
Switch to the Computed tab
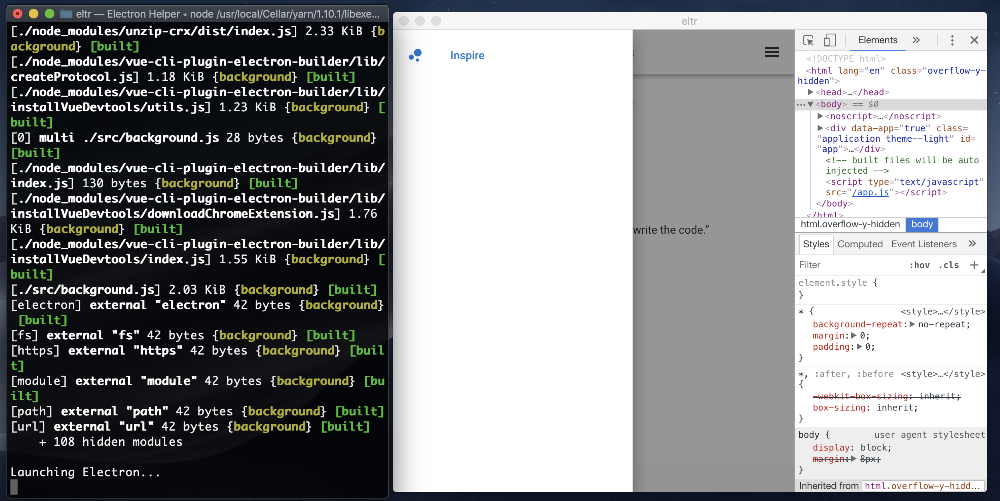point(860,244)
